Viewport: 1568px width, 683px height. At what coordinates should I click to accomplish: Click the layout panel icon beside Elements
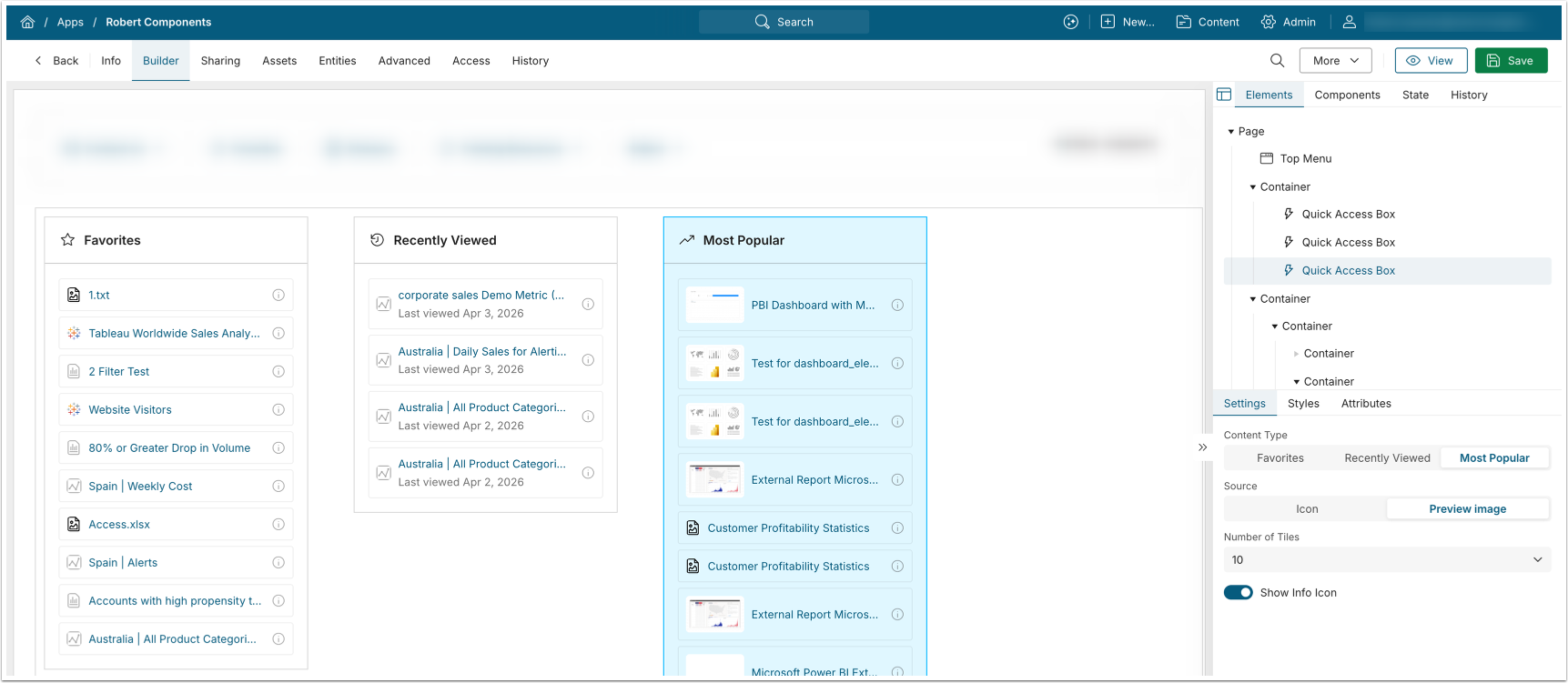click(x=1224, y=95)
